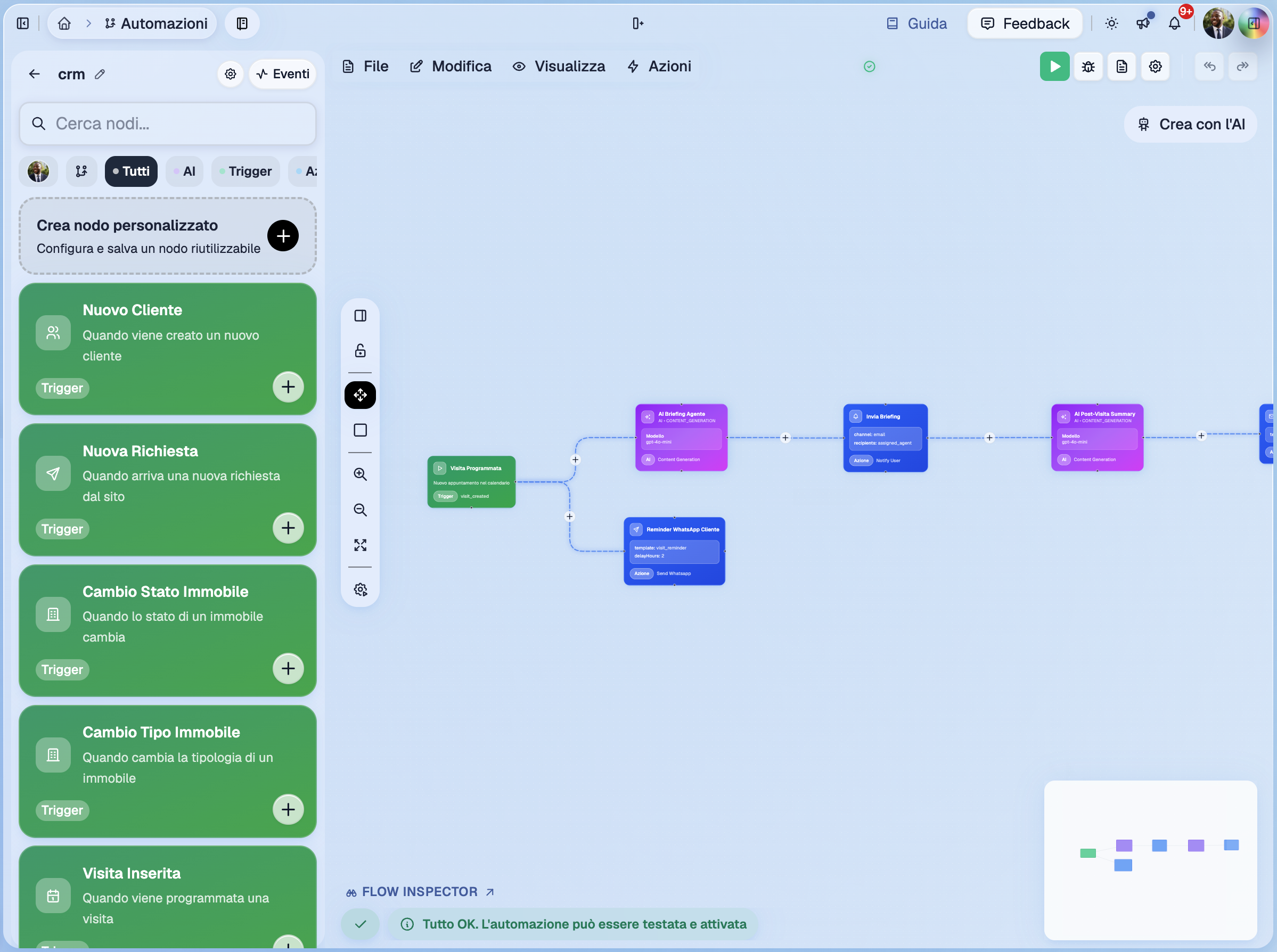The width and height of the screenshot is (1277, 952).
Task: Click the undo arrow icon
Action: pos(1209,66)
